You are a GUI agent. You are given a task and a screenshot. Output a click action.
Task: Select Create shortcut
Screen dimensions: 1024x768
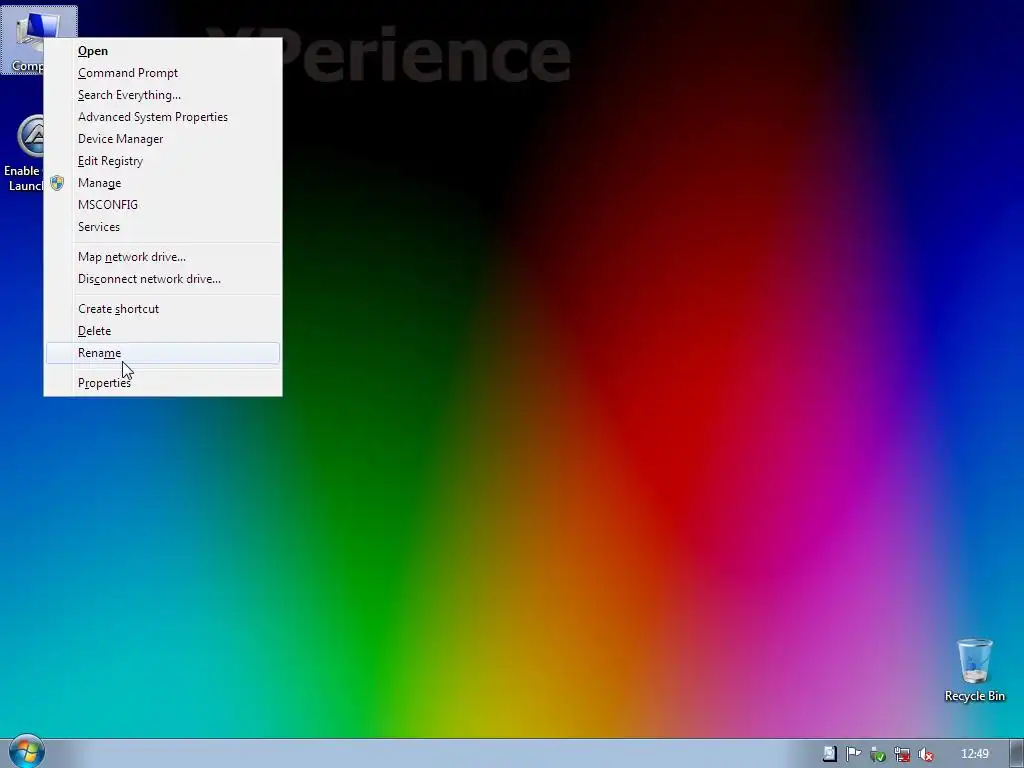(x=163, y=309)
